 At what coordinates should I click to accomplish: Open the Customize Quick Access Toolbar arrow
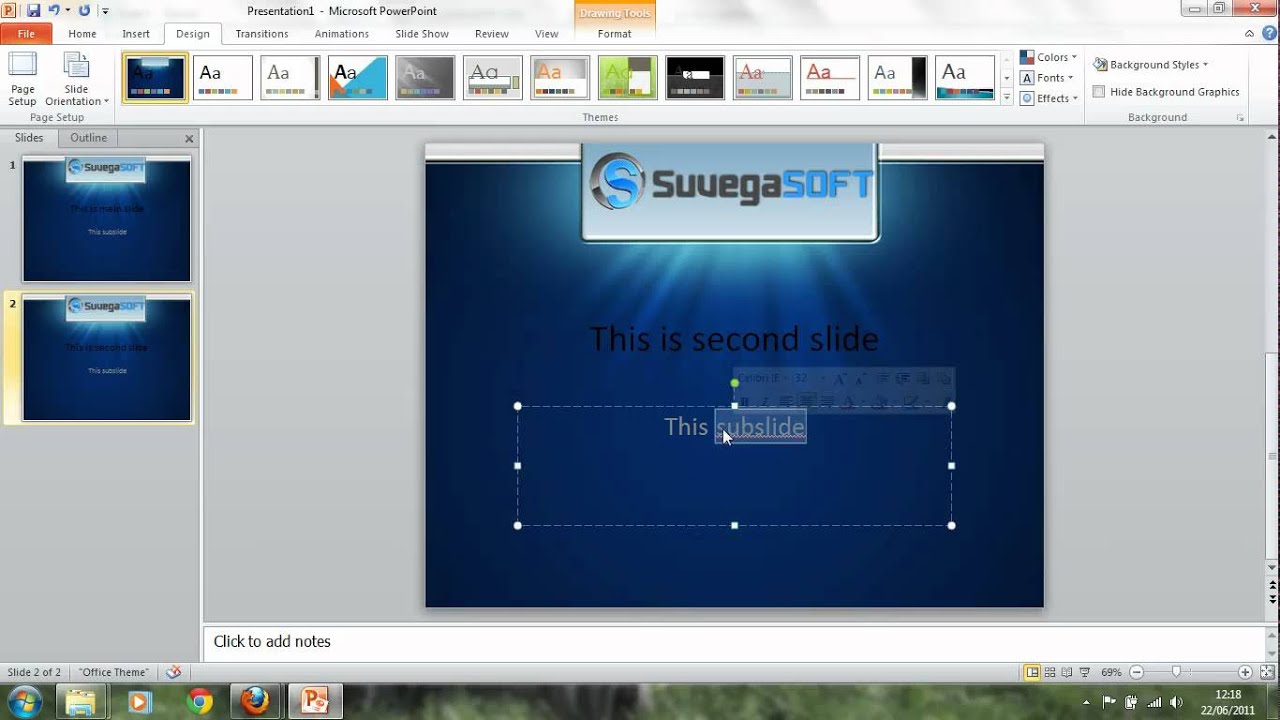104,12
